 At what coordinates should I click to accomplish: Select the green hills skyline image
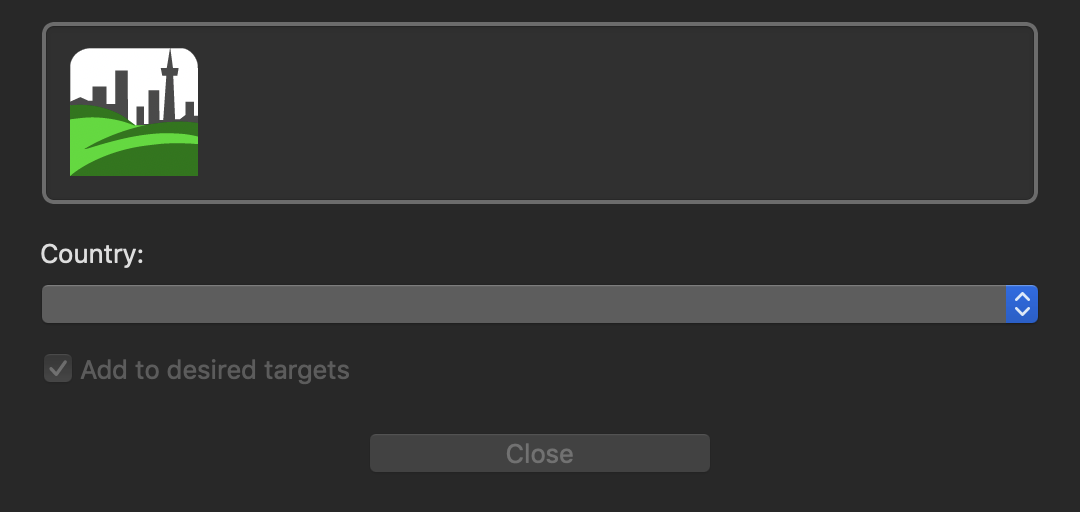(134, 112)
